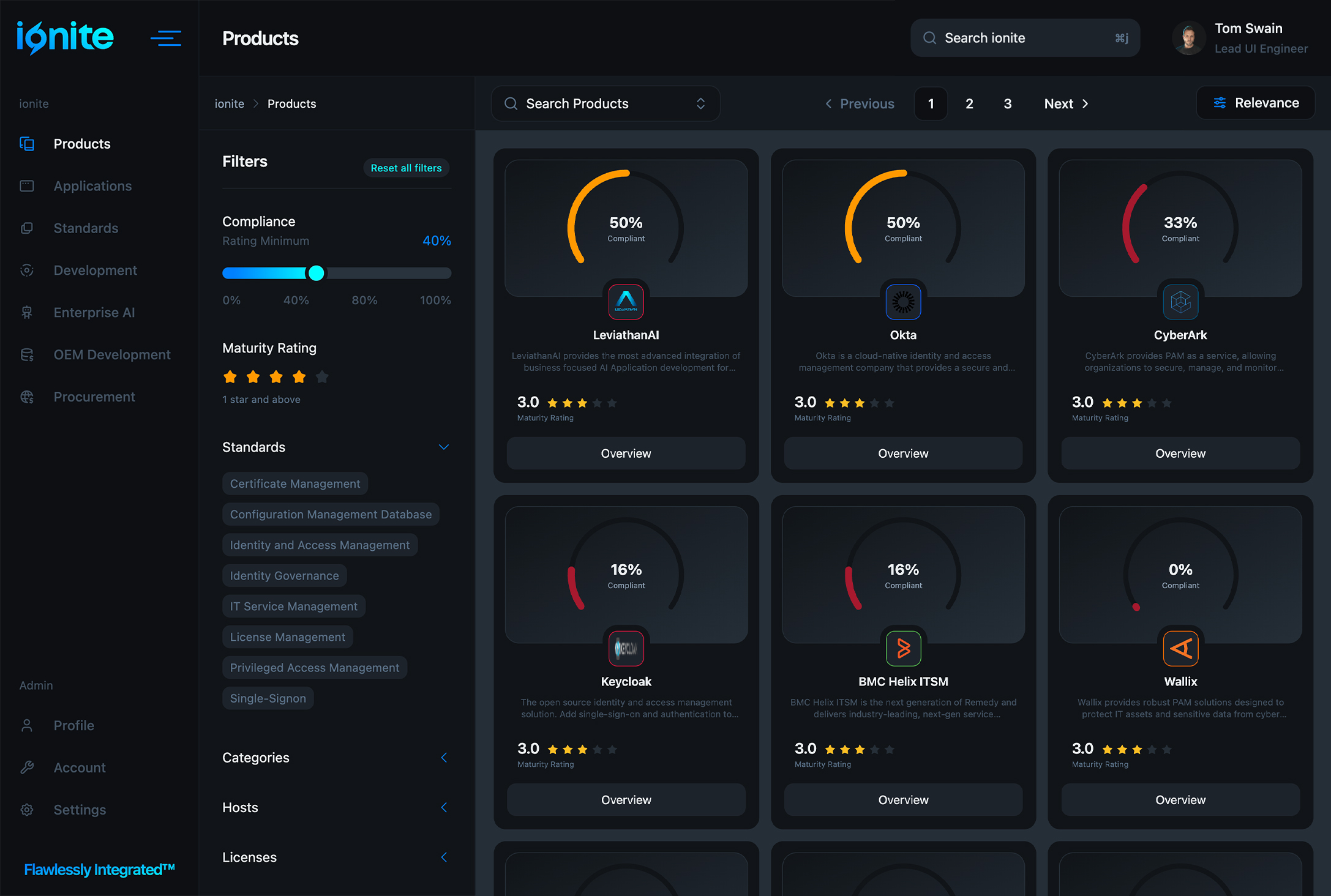Screen dimensions: 1331x896
Task: Click the magnifier icon in Search ionite
Action: click(929, 38)
